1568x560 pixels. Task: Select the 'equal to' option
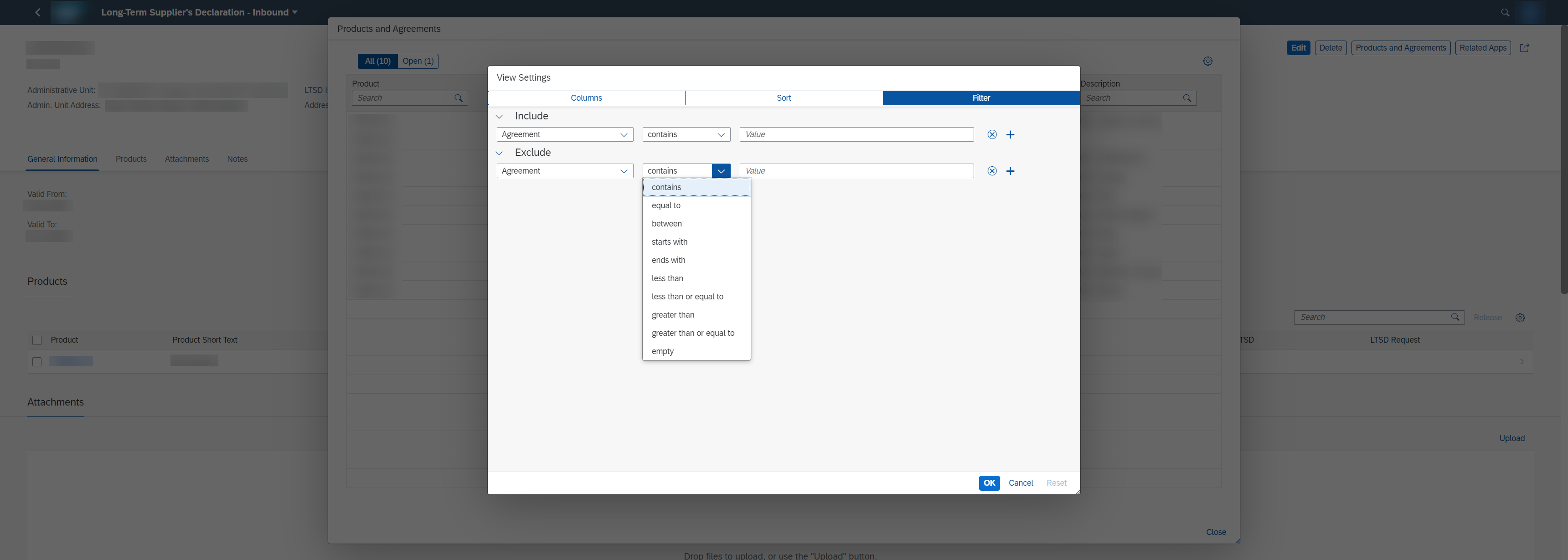pyautogui.click(x=696, y=206)
